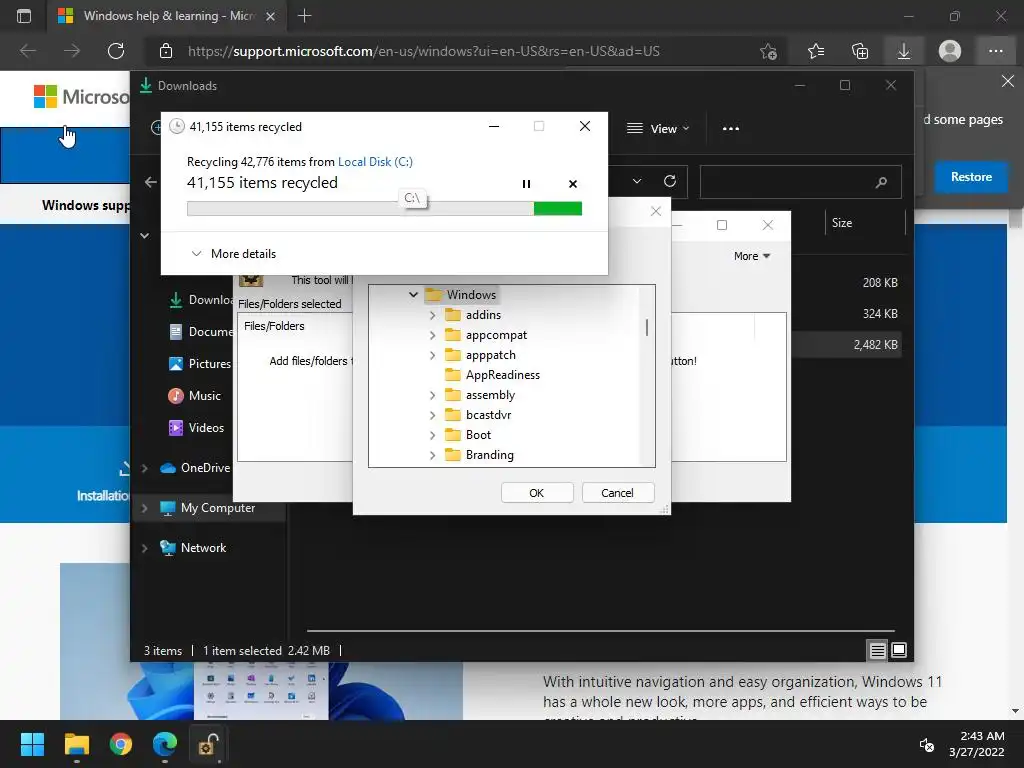Select My Computer in sidebar
This screenshot has height=768, width=1024.
(208, 508)
